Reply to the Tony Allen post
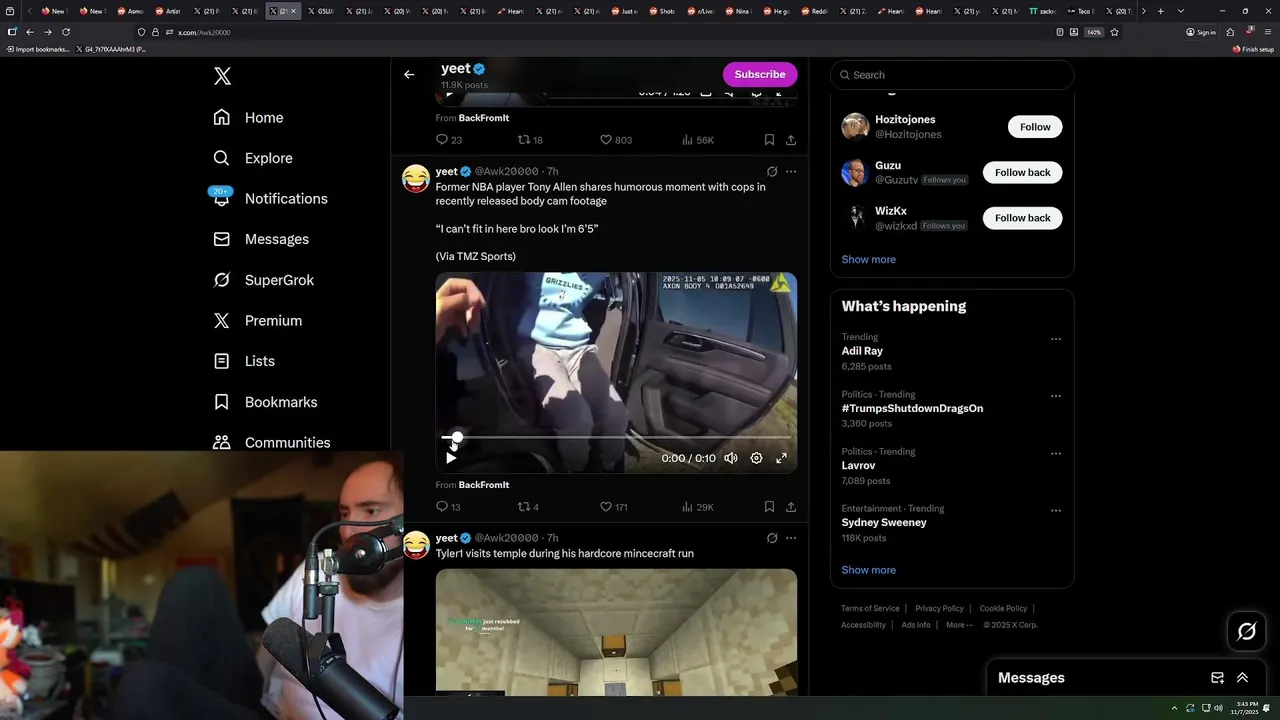Image resolution: width=1280 pixels, height=720 pixels. pos(448,507)
